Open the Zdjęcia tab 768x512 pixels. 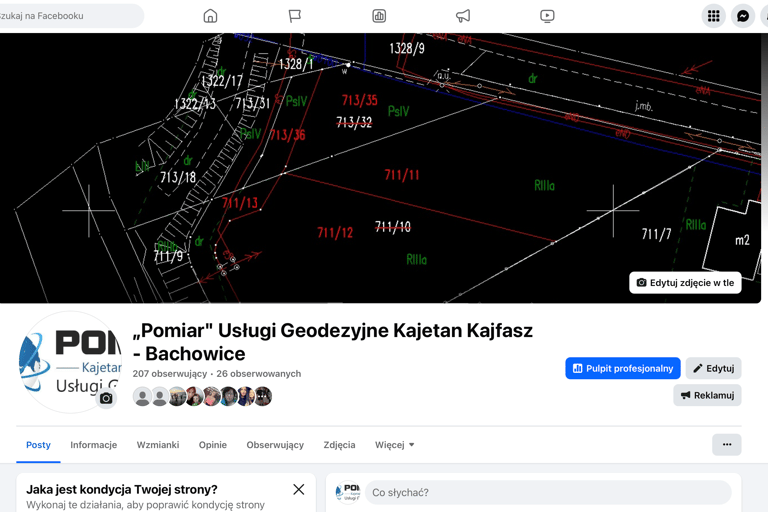pyautogui.click(x=339, y=445)
